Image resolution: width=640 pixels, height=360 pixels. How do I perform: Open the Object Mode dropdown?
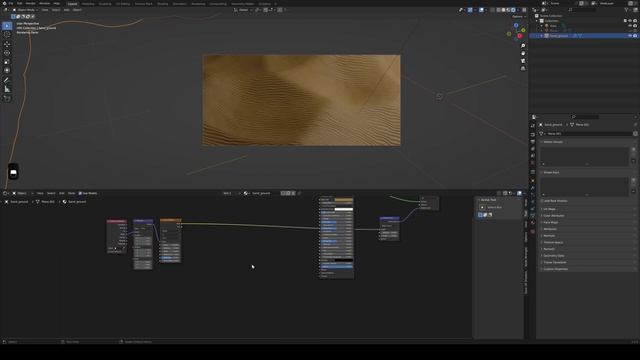(x=25, y=10)
